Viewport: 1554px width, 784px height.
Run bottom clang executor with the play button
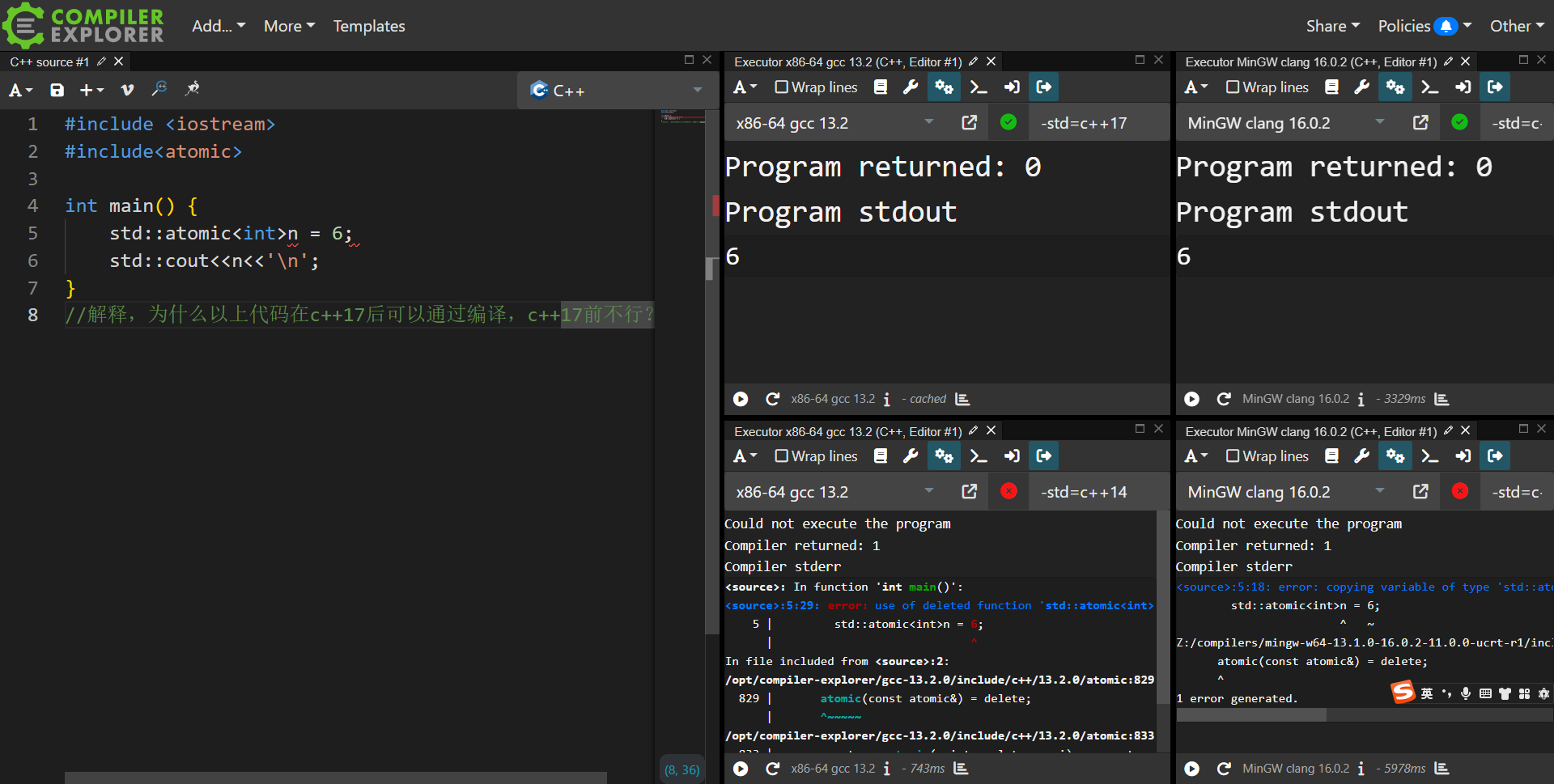(1192, 769)
